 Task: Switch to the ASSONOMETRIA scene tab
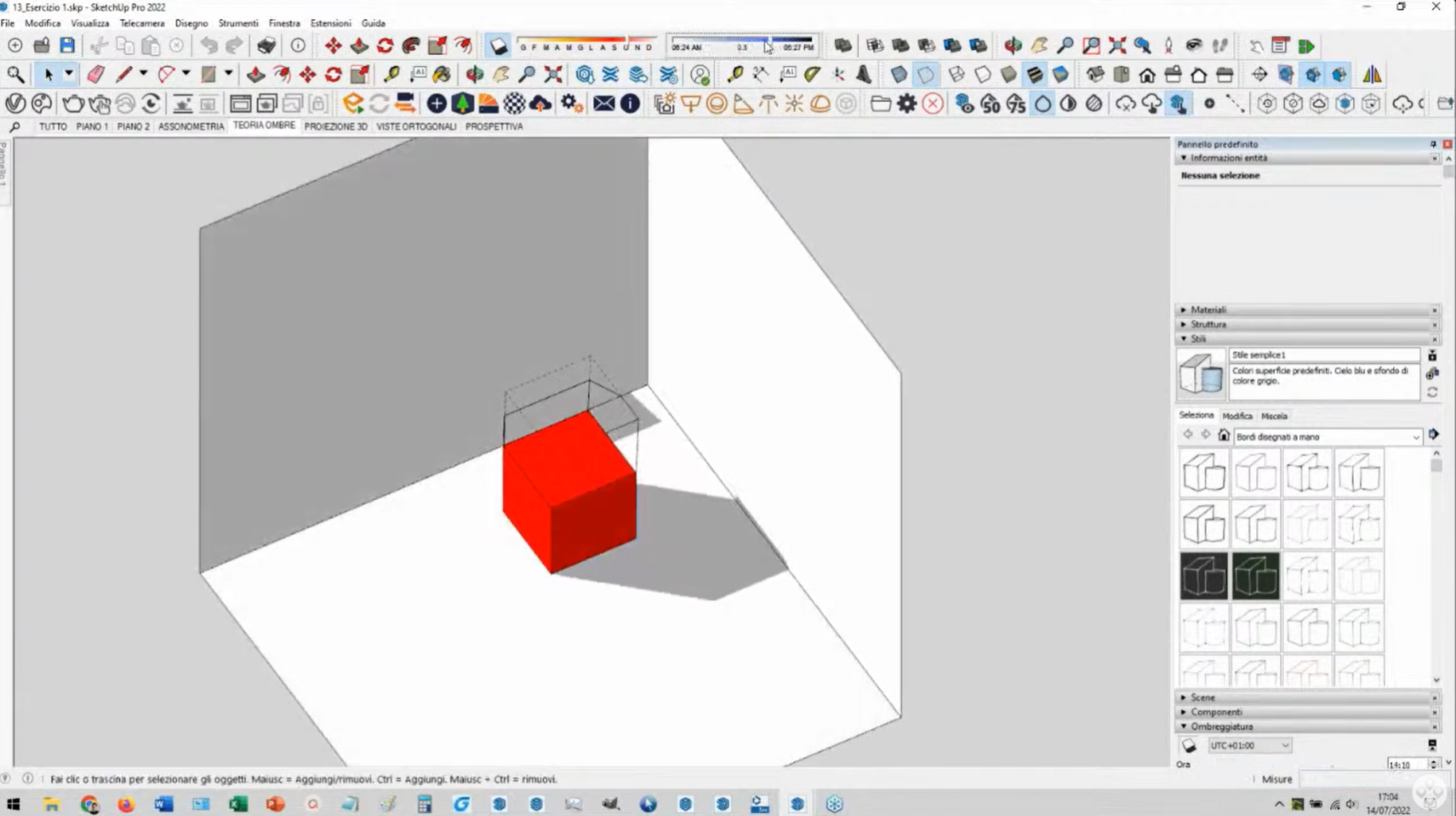point(191,127)
